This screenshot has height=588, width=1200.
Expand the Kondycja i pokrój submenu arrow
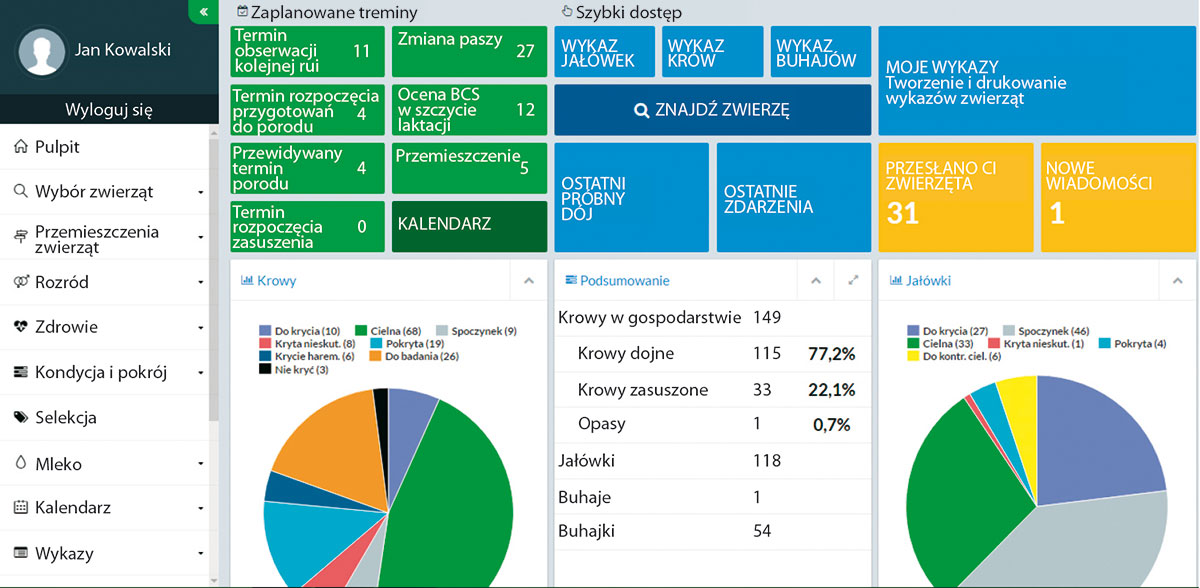click(x=201, y=374)
